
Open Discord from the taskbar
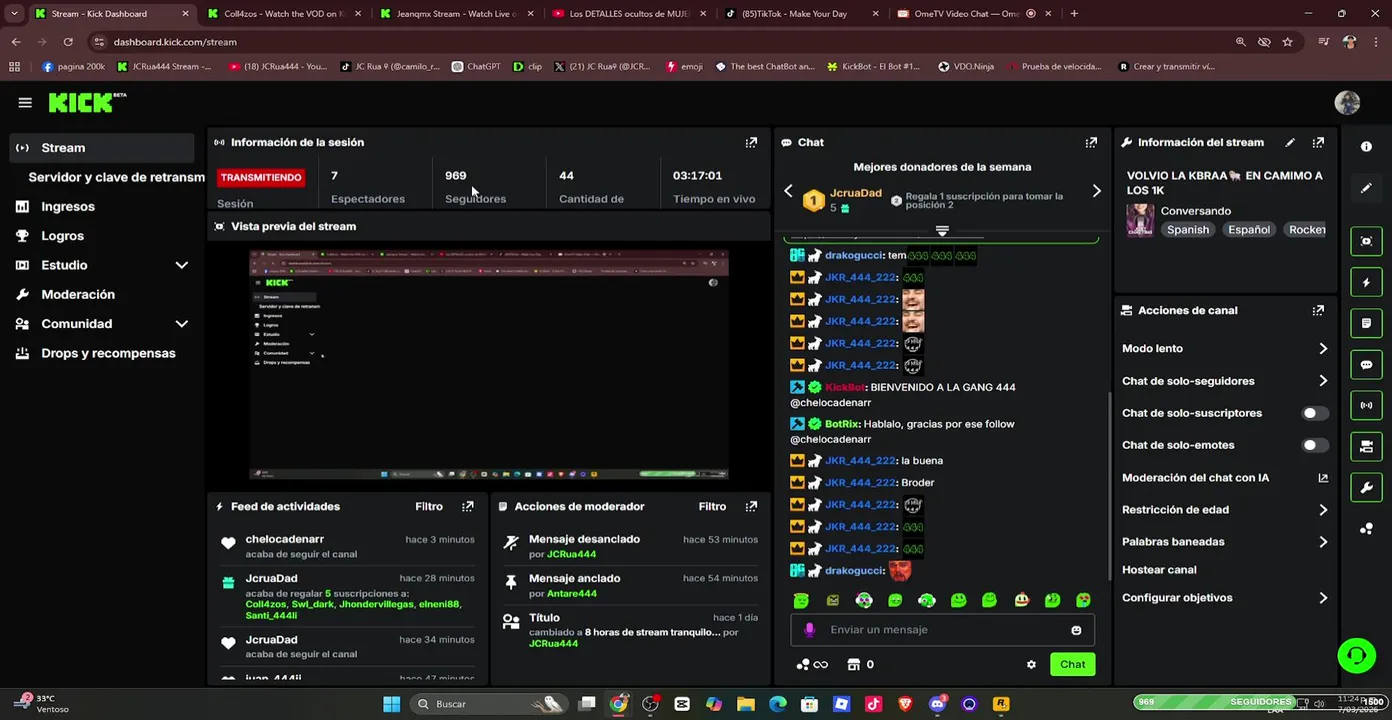pyautogui.click(x=937, y=704)
